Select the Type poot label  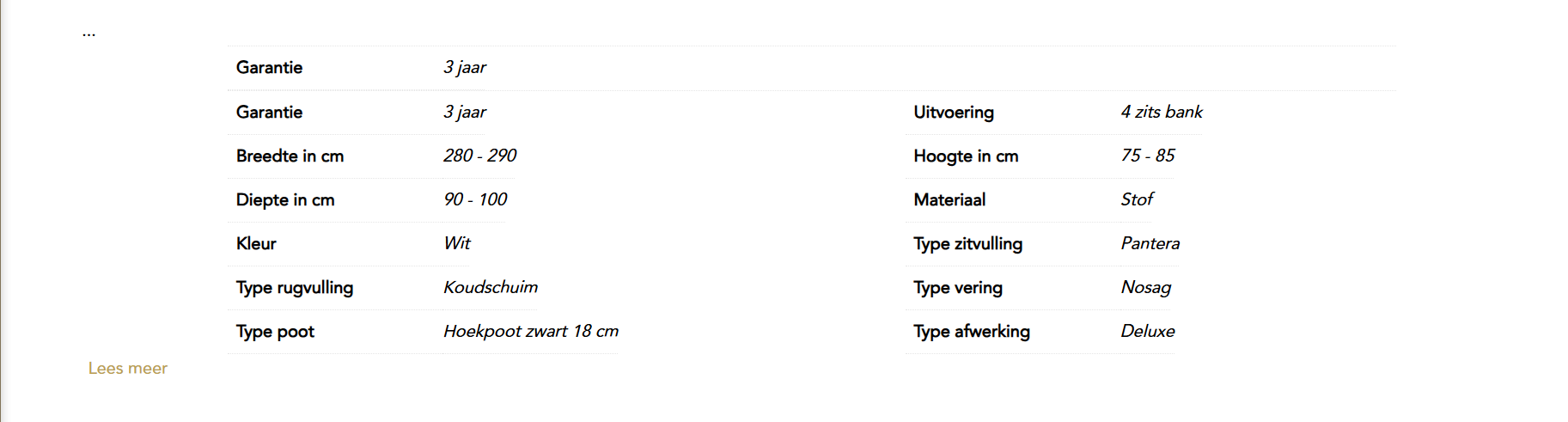(x=275, y=331)
